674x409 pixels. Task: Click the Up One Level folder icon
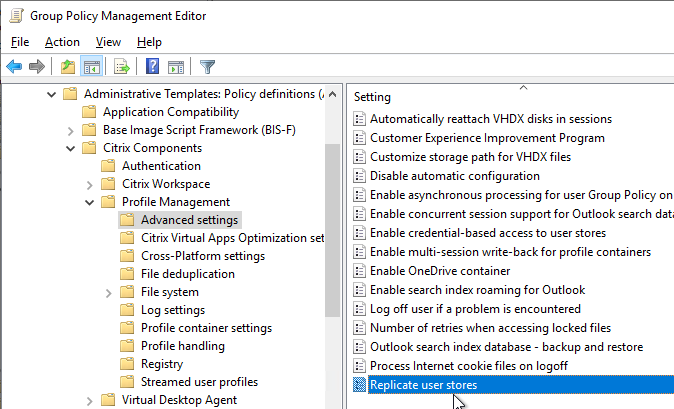[67, 67]
